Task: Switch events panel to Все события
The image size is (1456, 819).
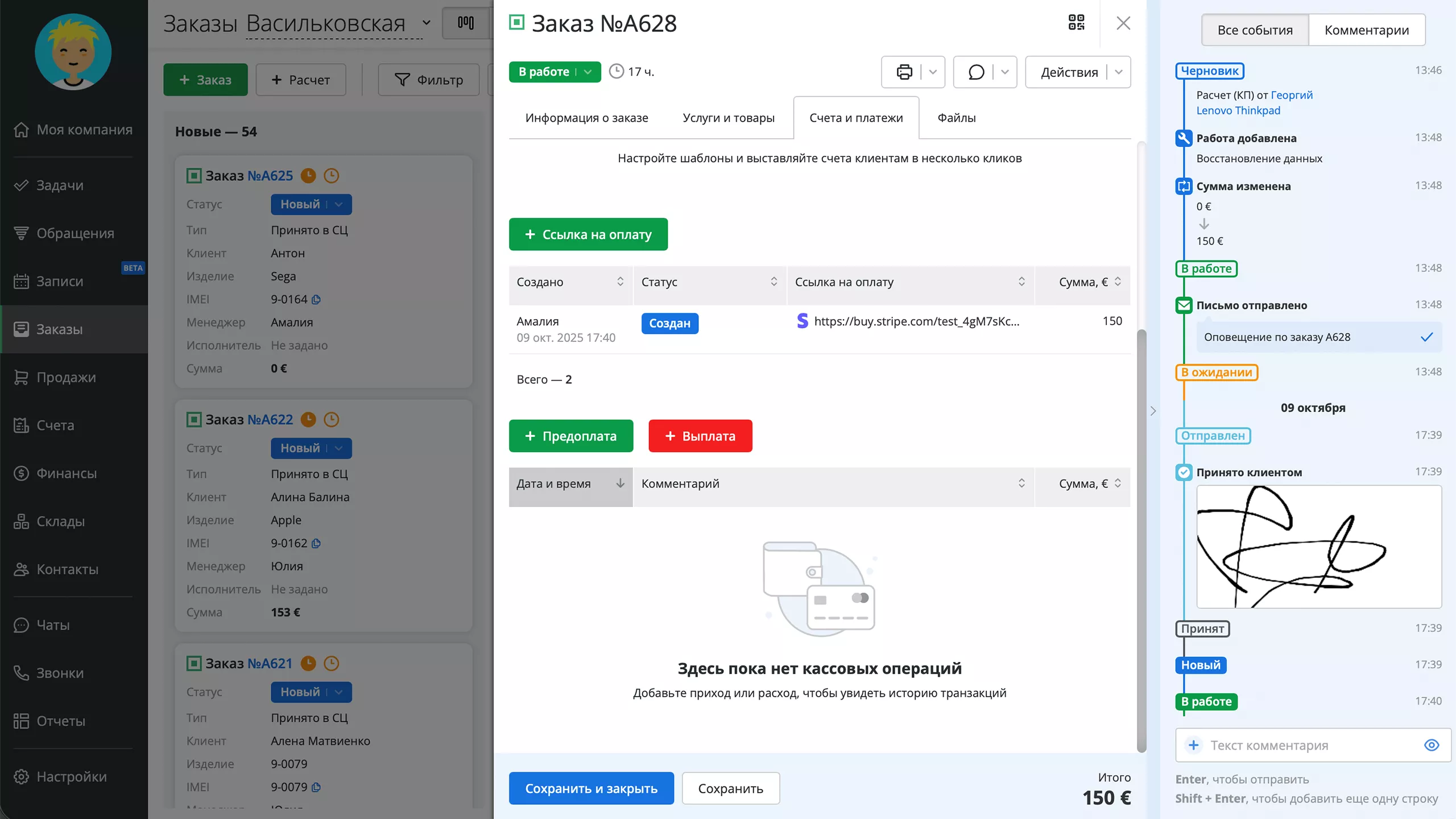Action: pyautogui.click(x=1255, y=30)
